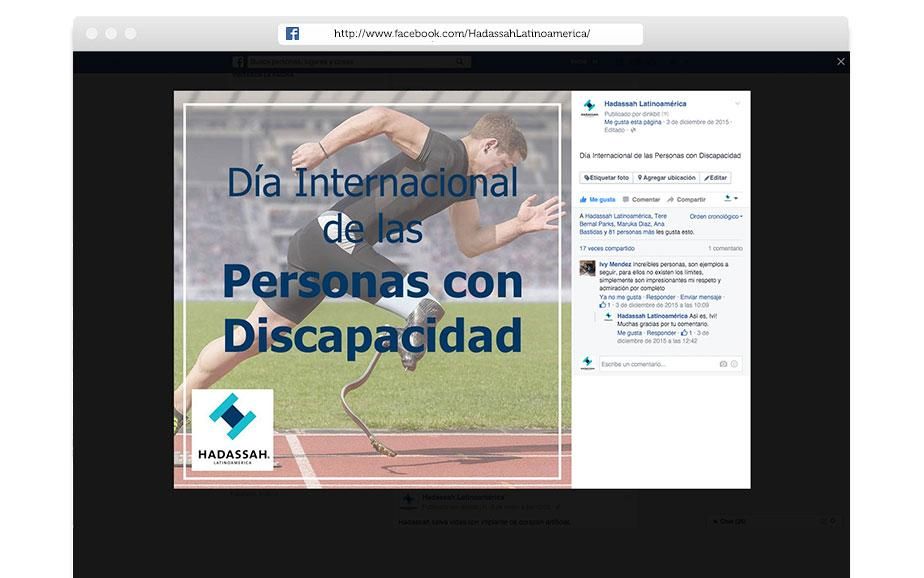924x578 pixels.
Task: Open the 'Ivy Mendez' commenter name link
Action: [x=615, y=265]
